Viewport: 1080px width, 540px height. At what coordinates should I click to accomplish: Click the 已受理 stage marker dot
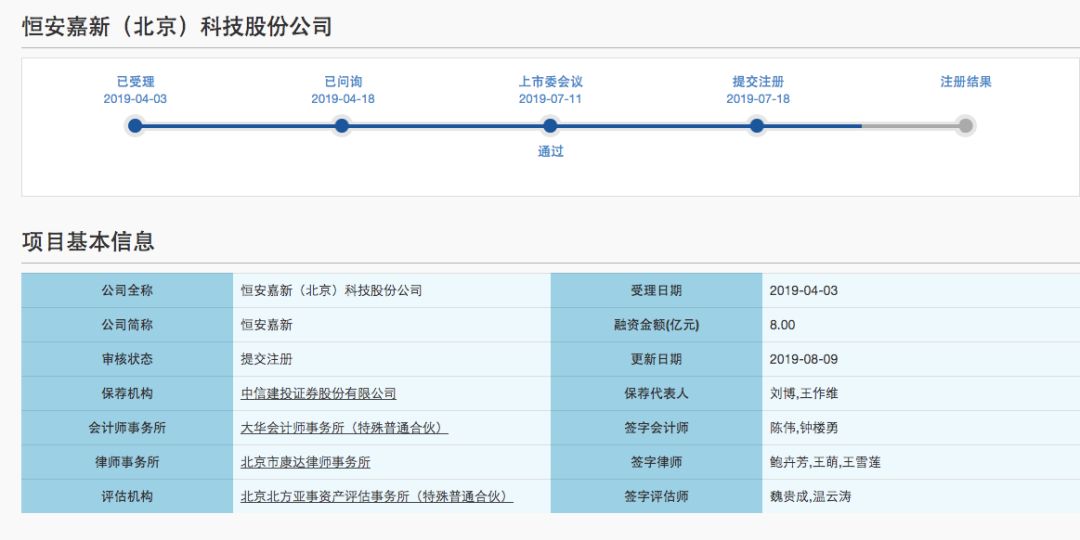(135, 125)
